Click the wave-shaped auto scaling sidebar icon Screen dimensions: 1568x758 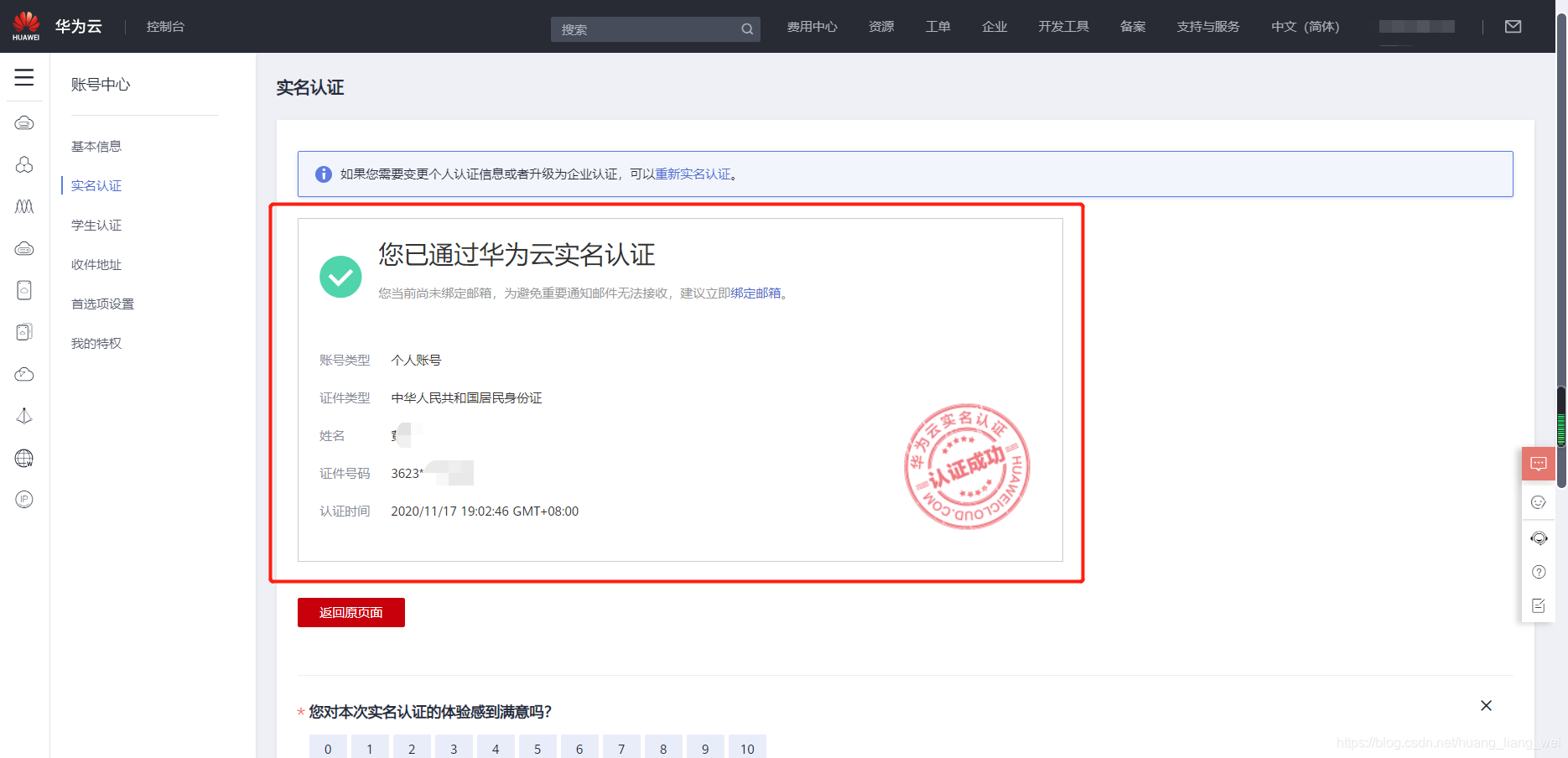point(24,206)
